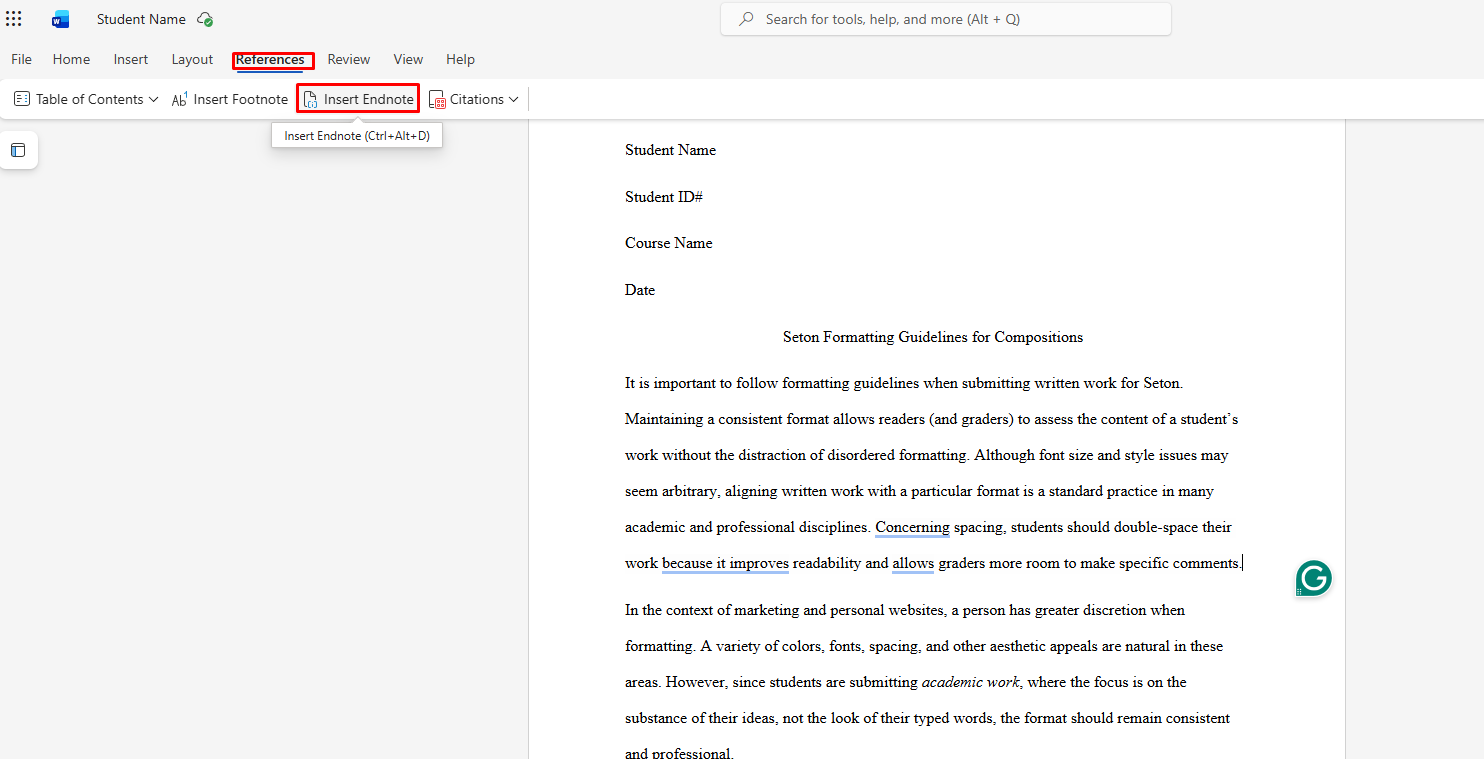The image size is (1484, 759).
Task: Click the Insert Footnote icon
Action: (180, 99)
